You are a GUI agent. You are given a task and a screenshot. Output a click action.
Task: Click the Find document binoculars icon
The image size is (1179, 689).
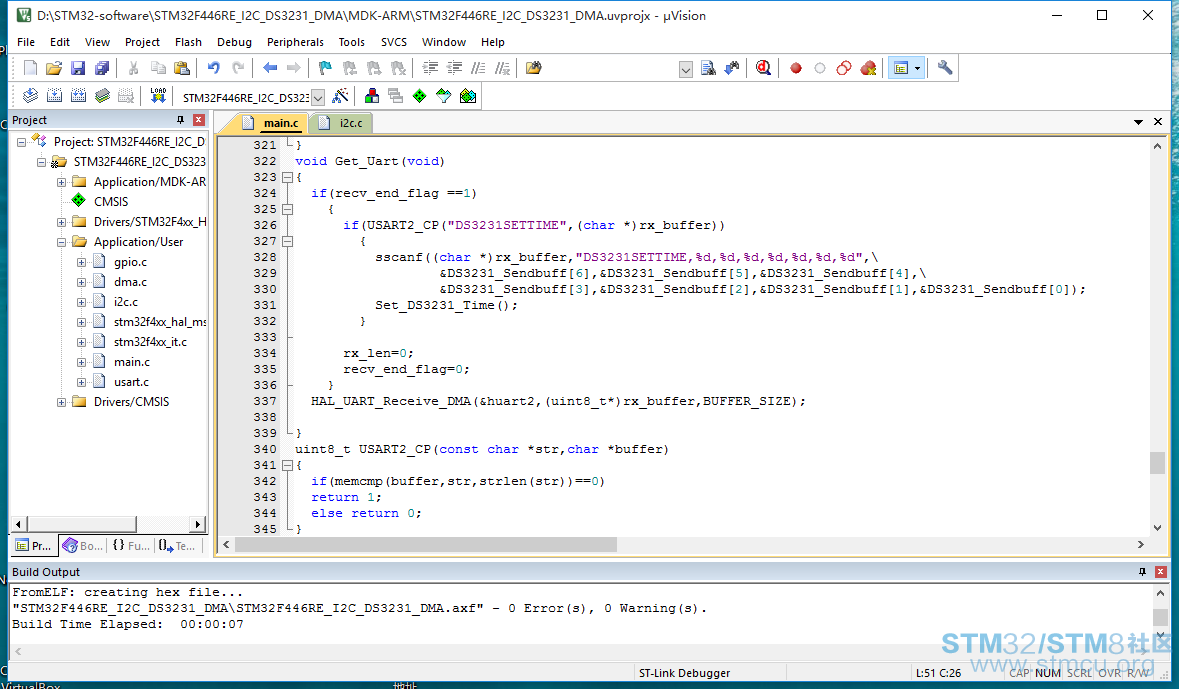(x=708, y=68)
